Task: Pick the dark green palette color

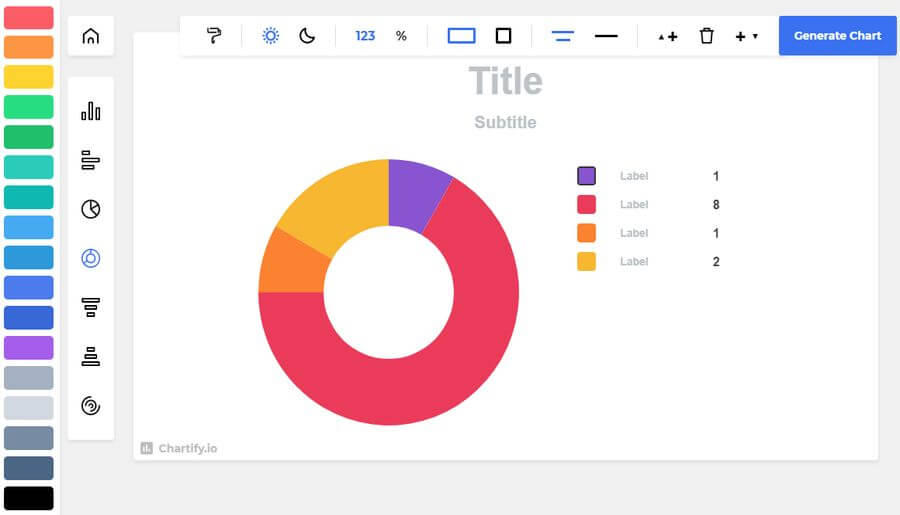Action: click(29, 137)
